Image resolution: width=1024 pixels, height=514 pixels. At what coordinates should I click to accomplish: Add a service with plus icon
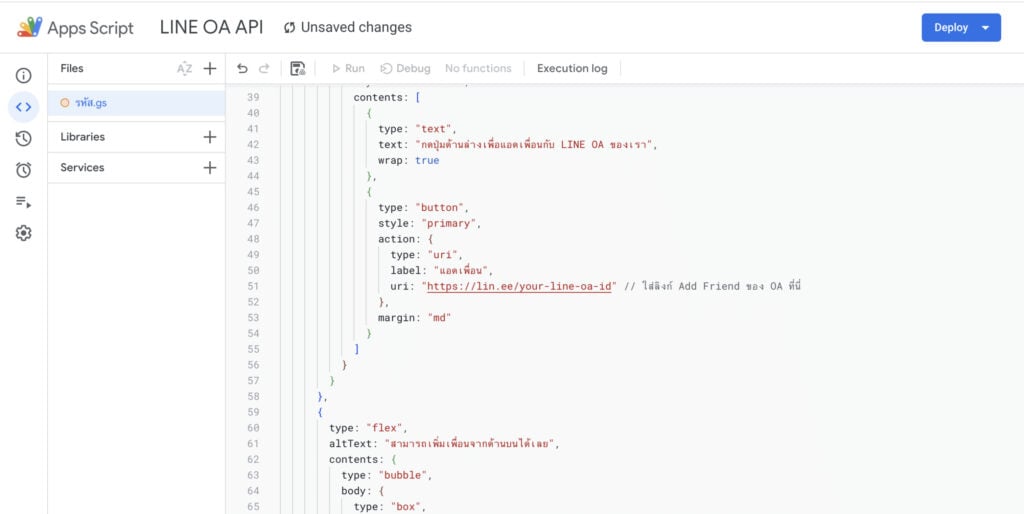tap(210, 168)
